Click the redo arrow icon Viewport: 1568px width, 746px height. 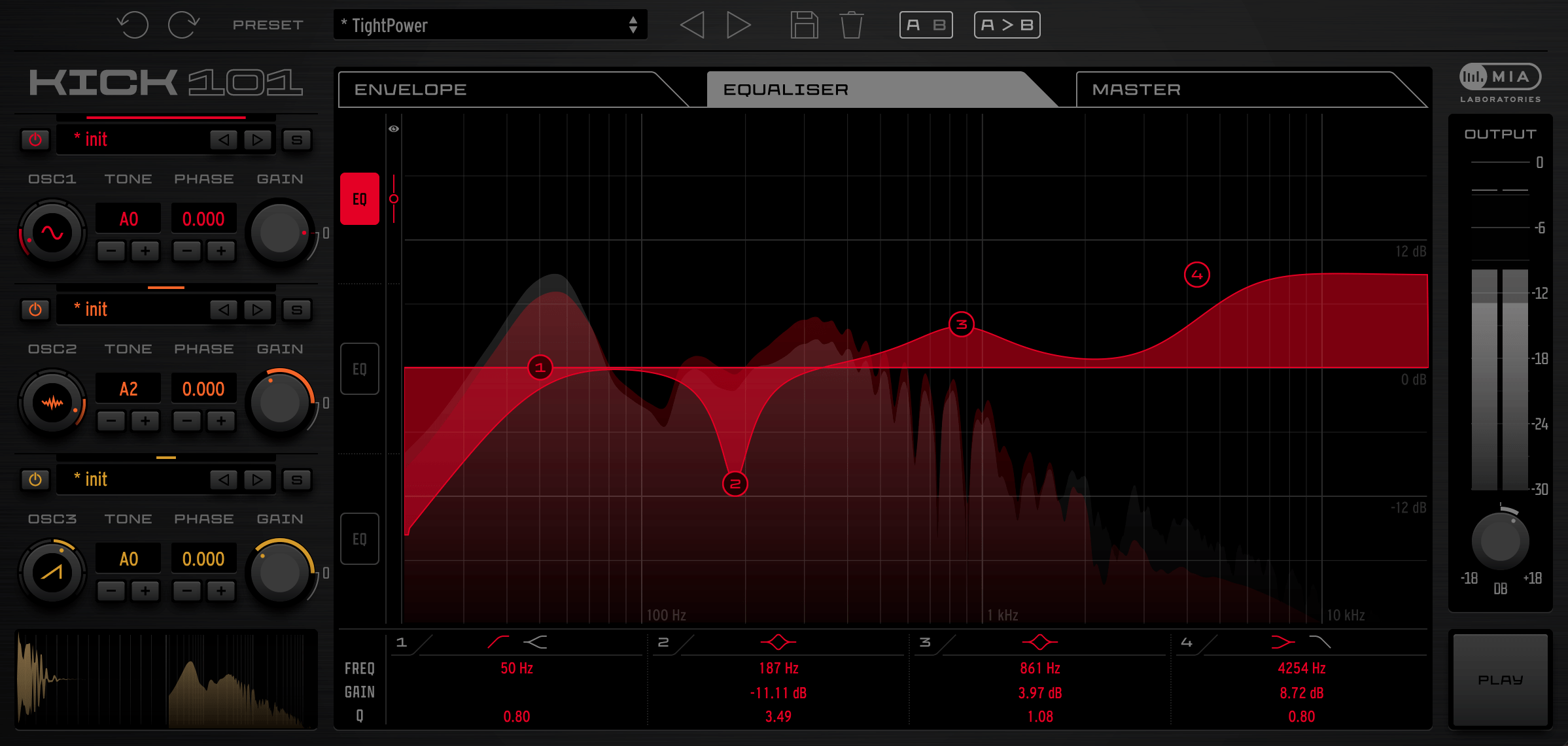click(183, 25)
